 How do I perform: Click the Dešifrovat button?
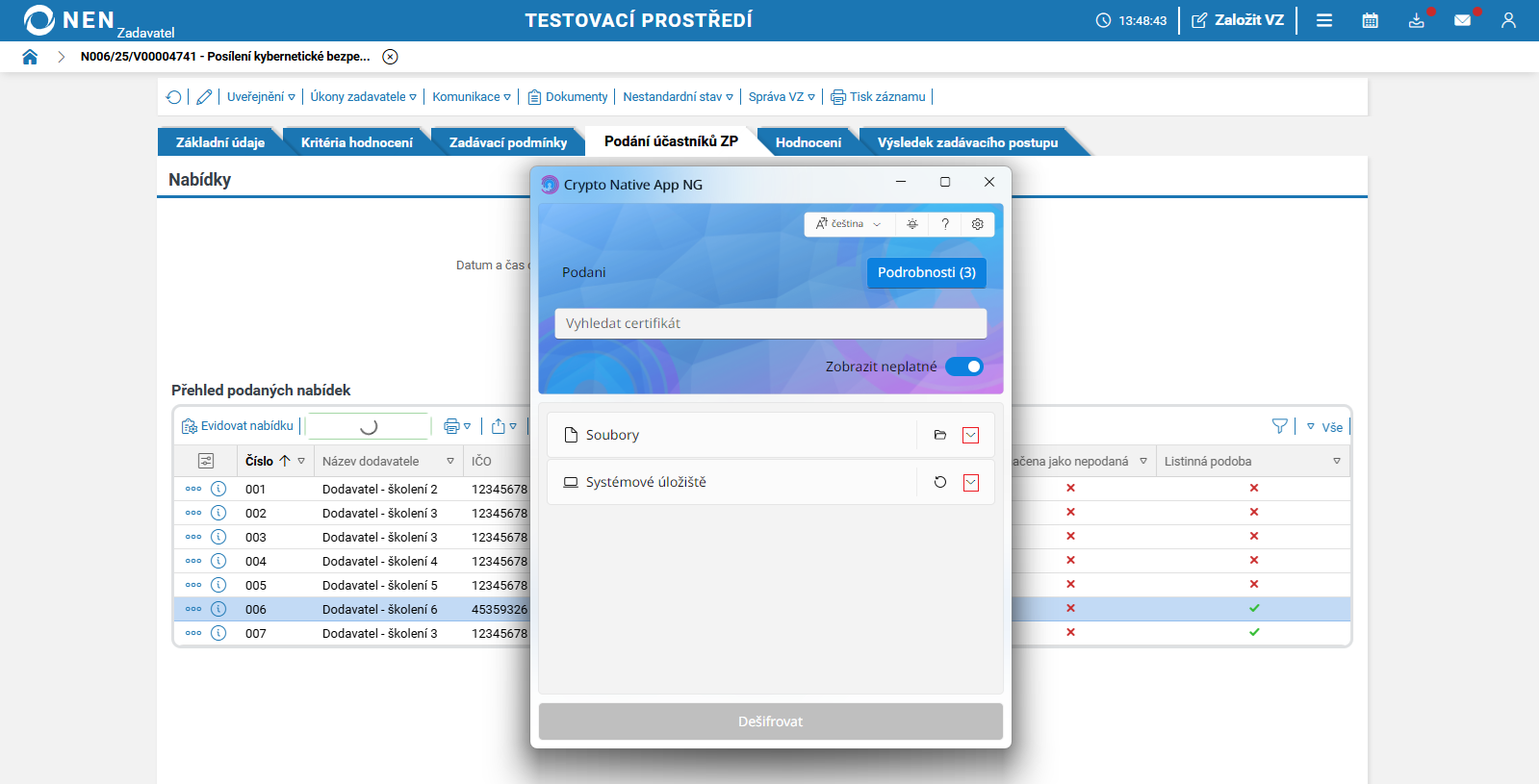tap(771, 721)
